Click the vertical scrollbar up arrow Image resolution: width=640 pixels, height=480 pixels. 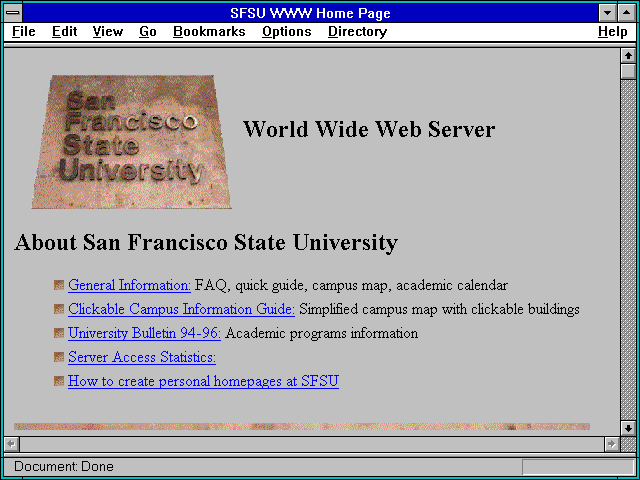click(628, 56)
